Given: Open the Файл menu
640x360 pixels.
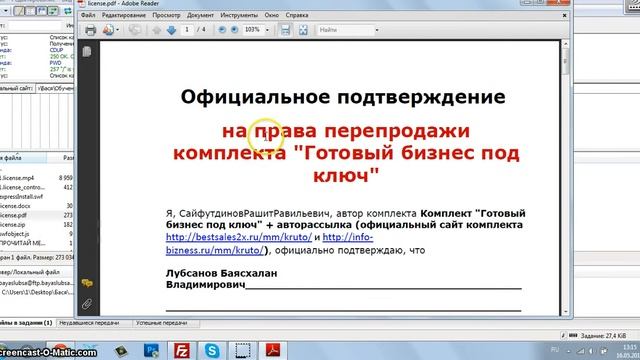Looking at the screenshot, I should pos(88,15).
